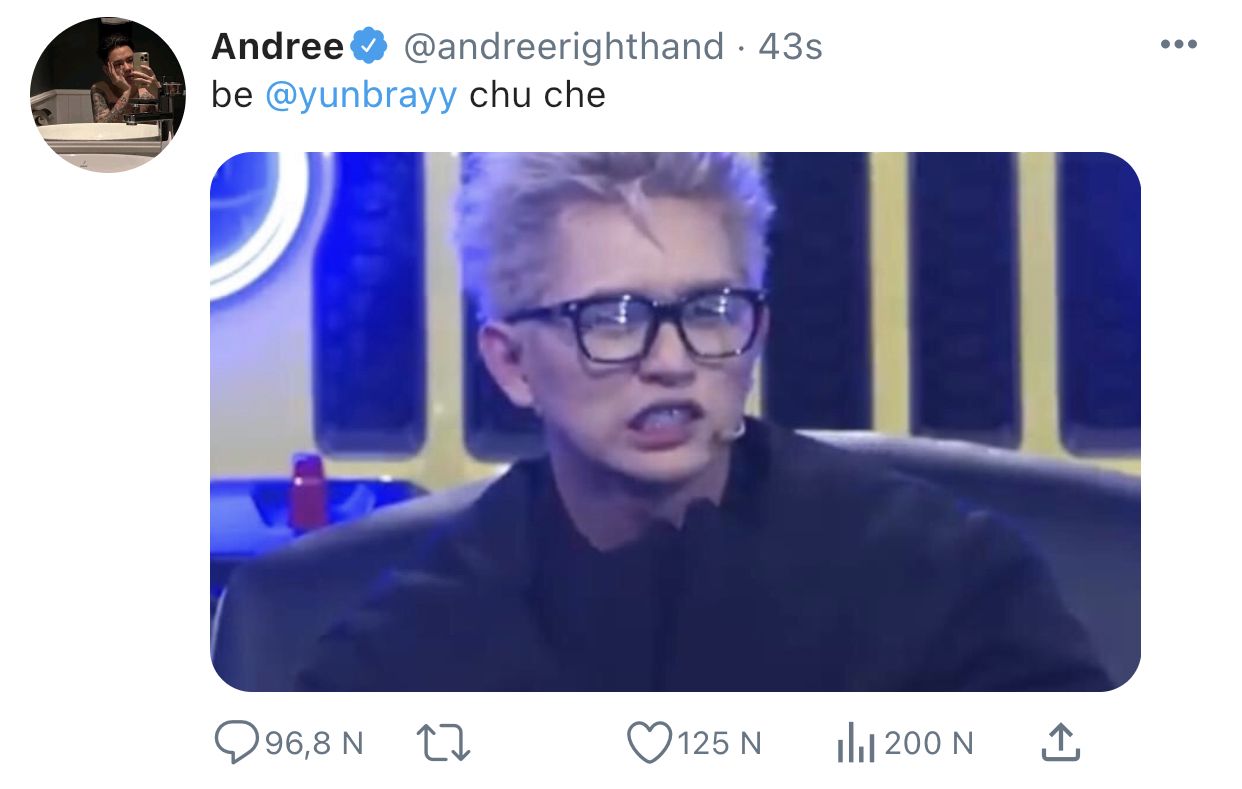The width and height of the screenshot is (1242, 789).
Task: Click the blank space below the photo, between retweet and like
Action: point(548,743)
